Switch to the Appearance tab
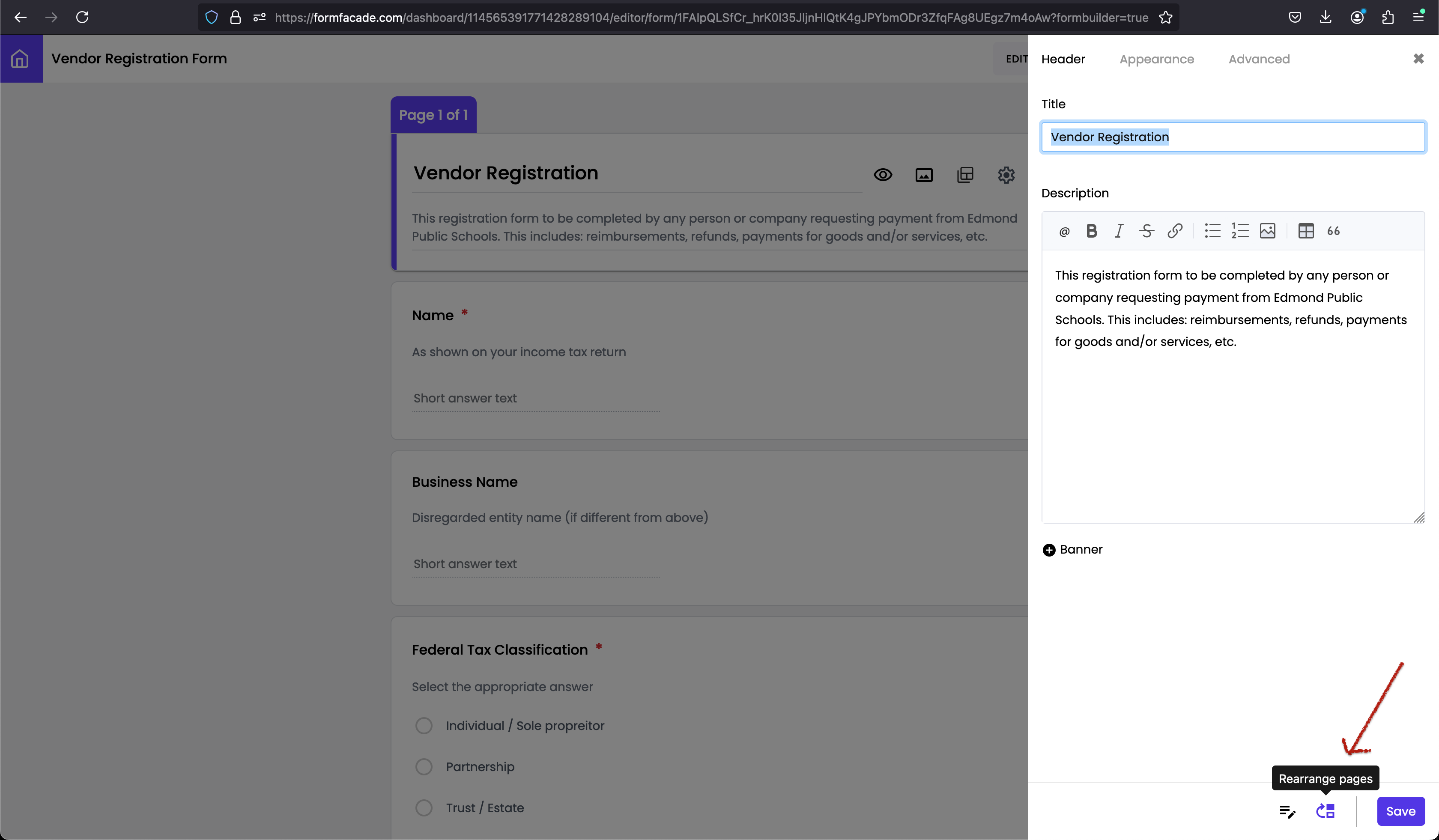 click(x=1156, y=60)
